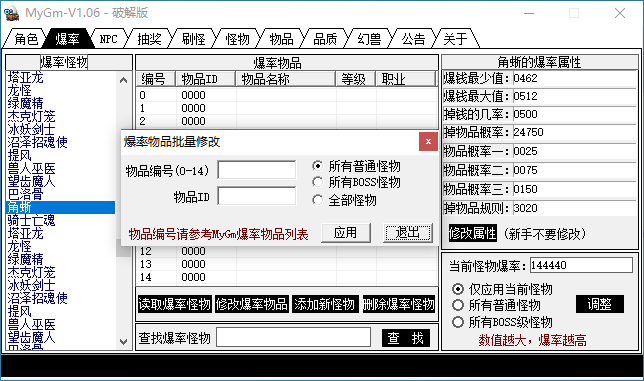Screen dimensions: 644x381
Task: Switch to the 物品 tab
Action: pos(281,39)
